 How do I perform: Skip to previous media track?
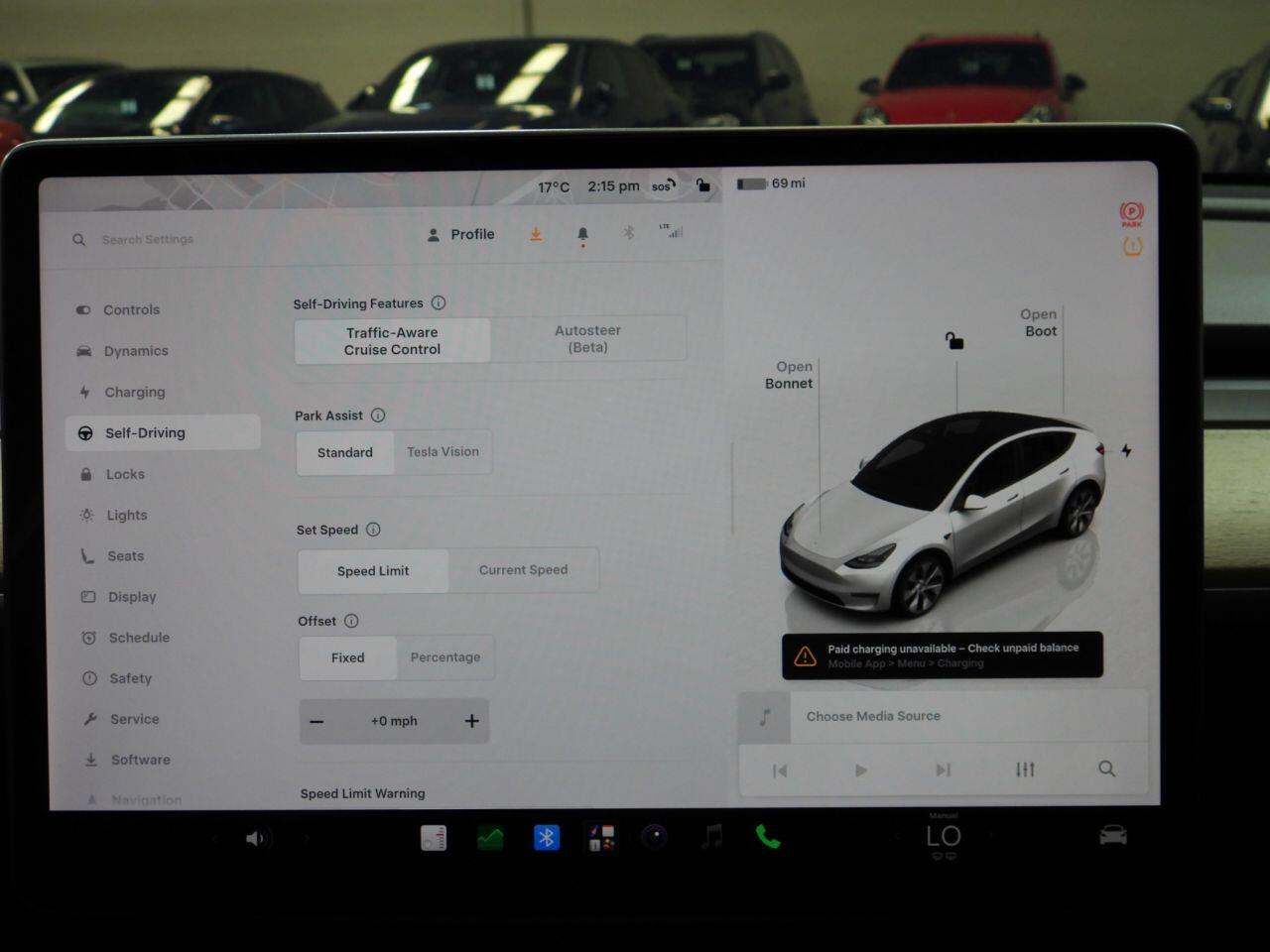click(x=780, y=771)
